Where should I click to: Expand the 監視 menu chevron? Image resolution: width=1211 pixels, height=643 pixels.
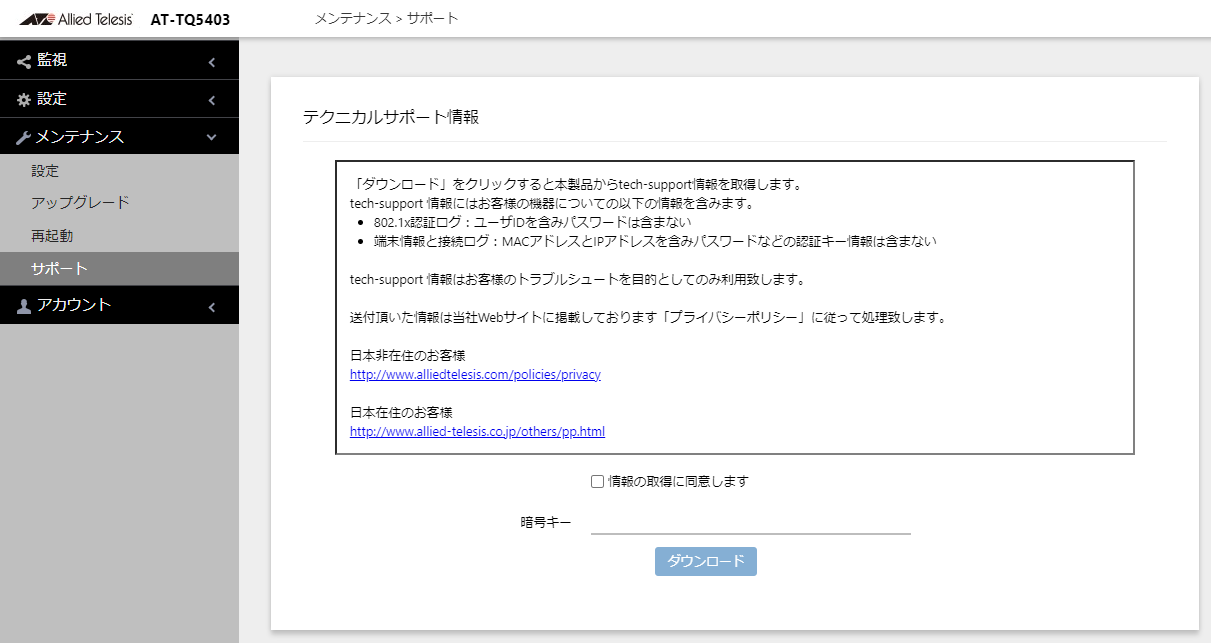[211, 62]
